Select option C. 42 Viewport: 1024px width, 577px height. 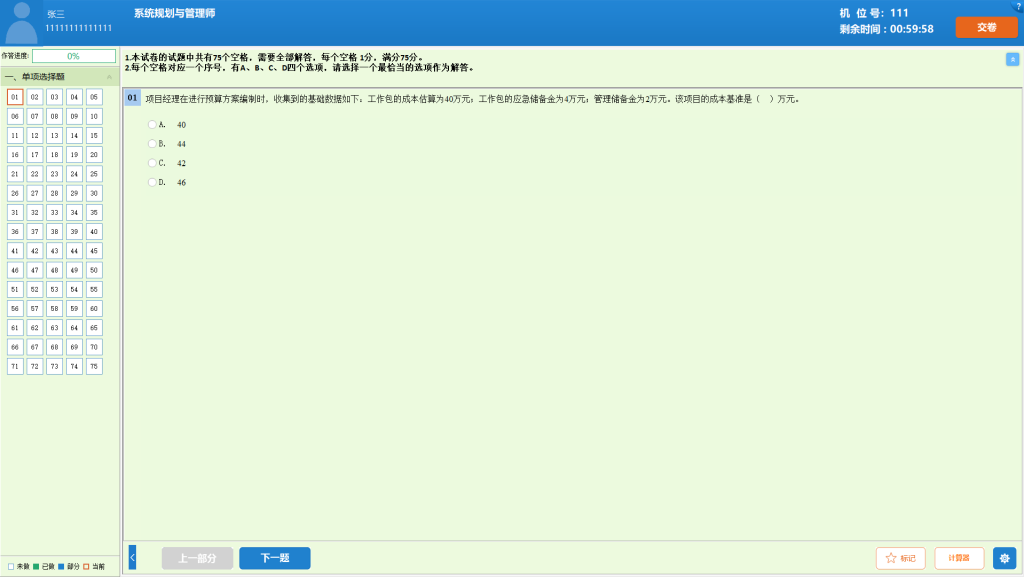(x=152, y=163)
